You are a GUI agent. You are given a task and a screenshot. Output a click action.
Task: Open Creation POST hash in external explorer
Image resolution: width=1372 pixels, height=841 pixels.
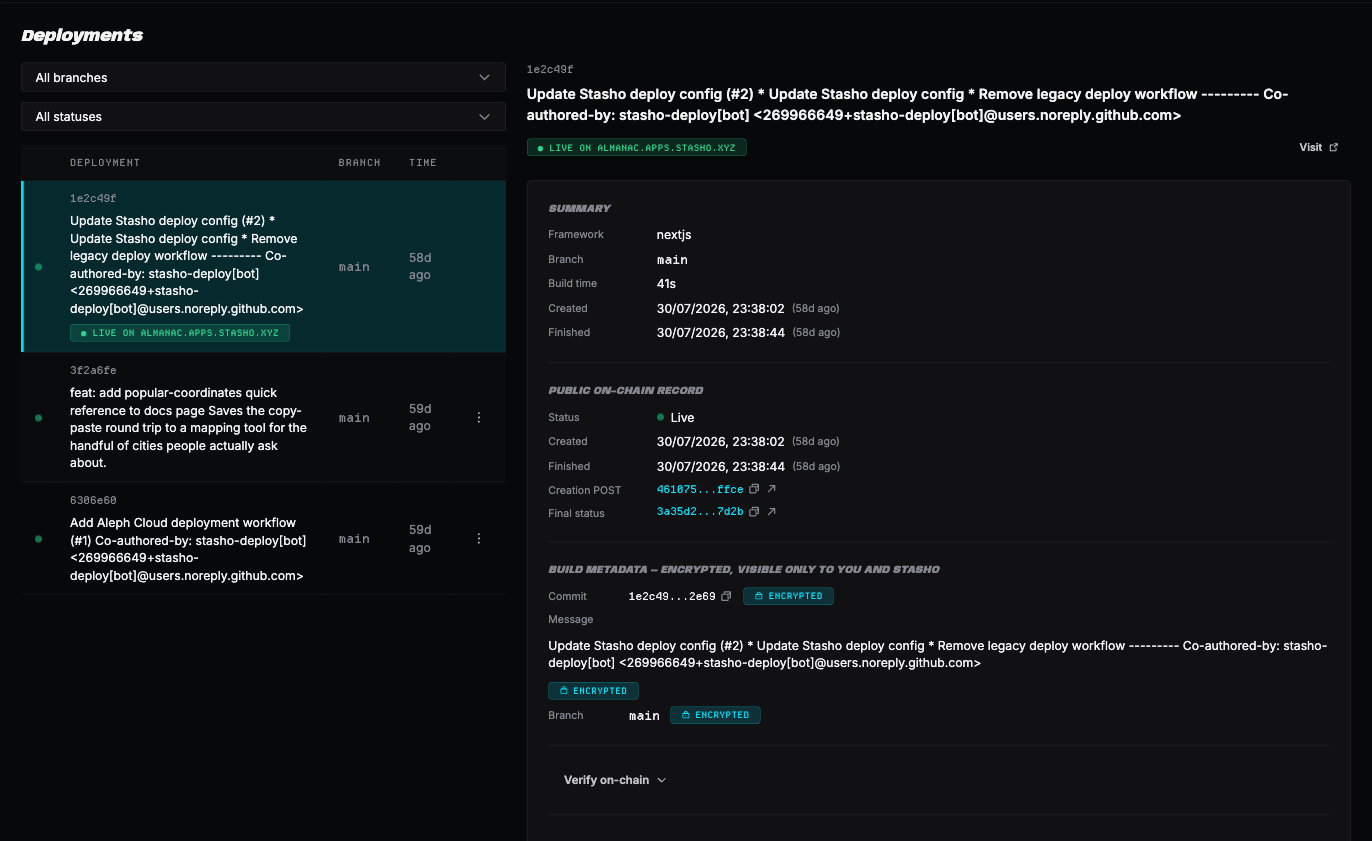[x=772, y=489]
